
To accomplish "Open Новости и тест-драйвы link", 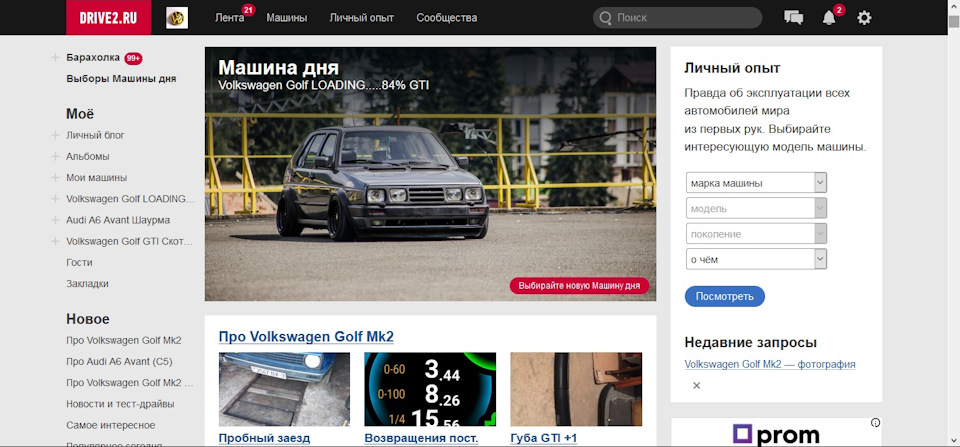I will tap(120, 404).
